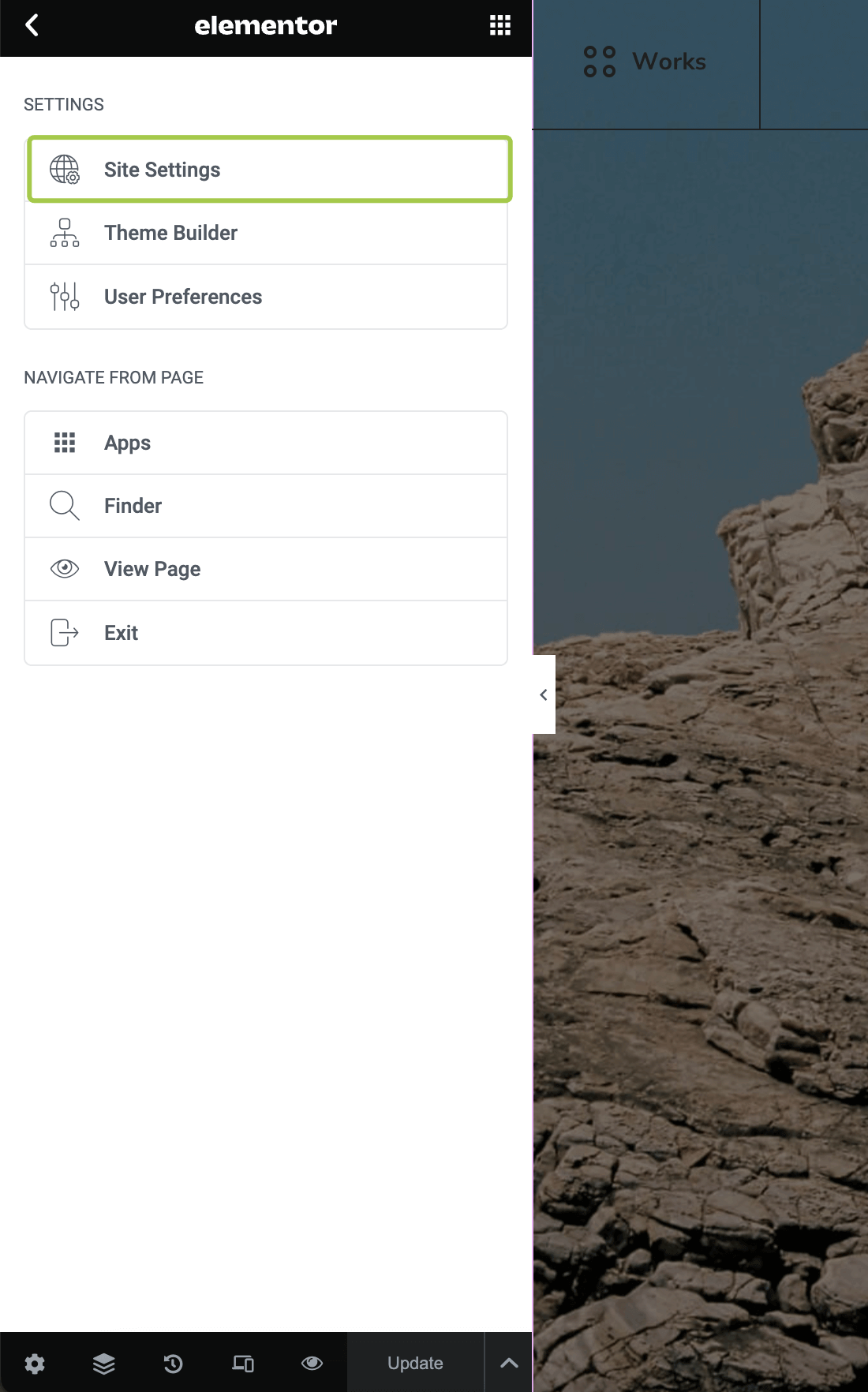
Task: Click the Exit door icon
Action: 65,633
